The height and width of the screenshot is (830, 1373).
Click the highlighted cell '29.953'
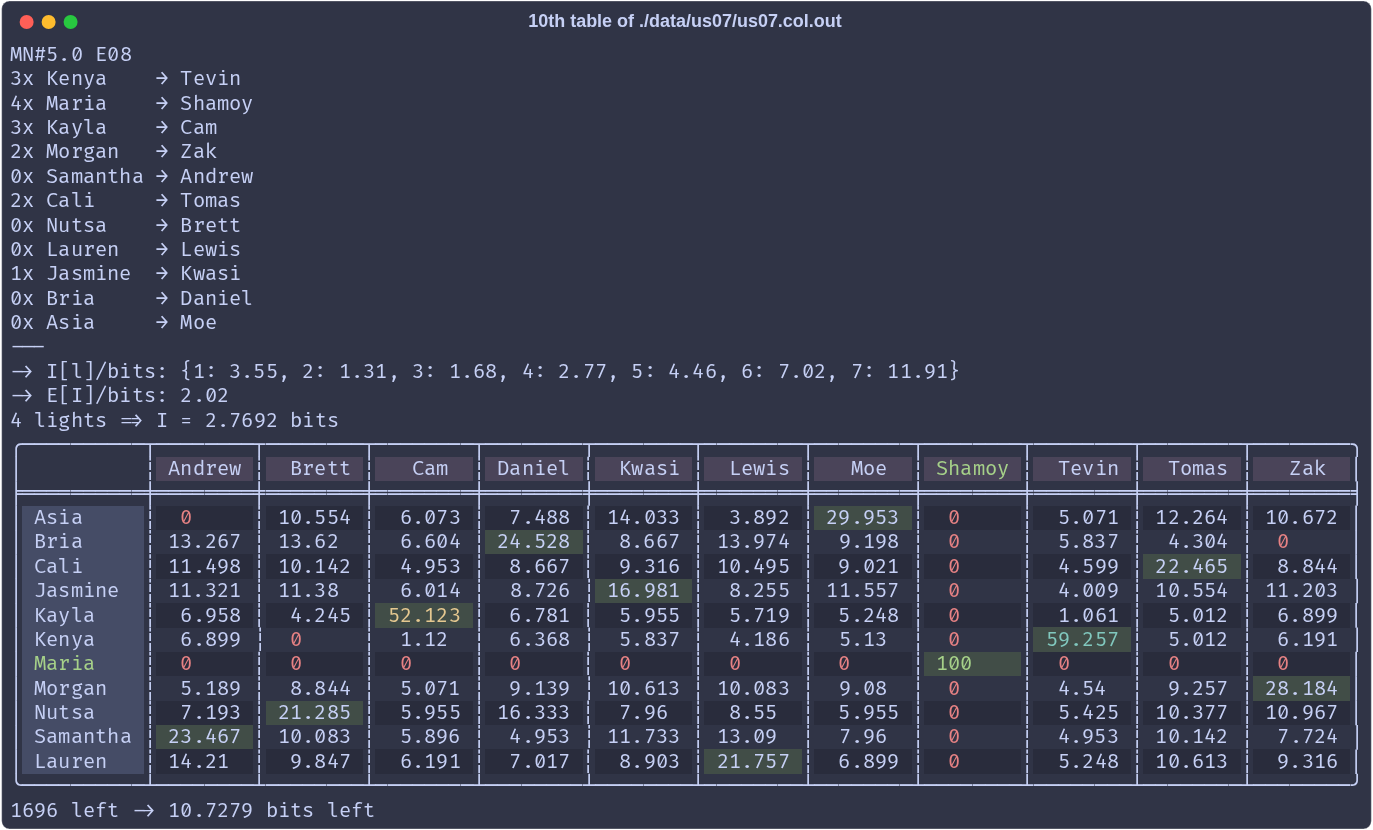coord(863,517)
